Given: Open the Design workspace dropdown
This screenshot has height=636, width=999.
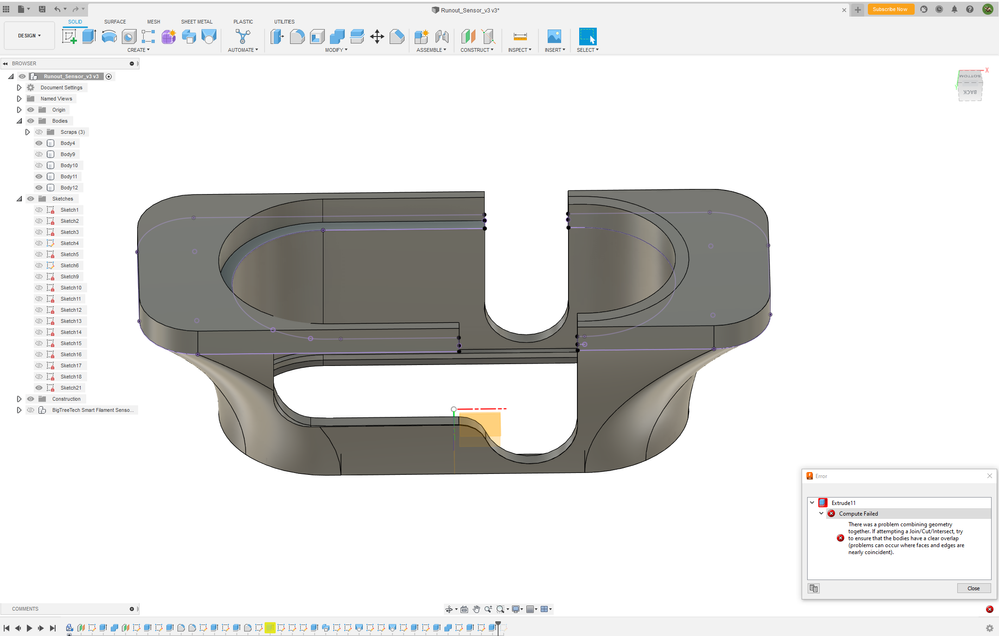Looking at the screenshot, I should tap(29, 36).
